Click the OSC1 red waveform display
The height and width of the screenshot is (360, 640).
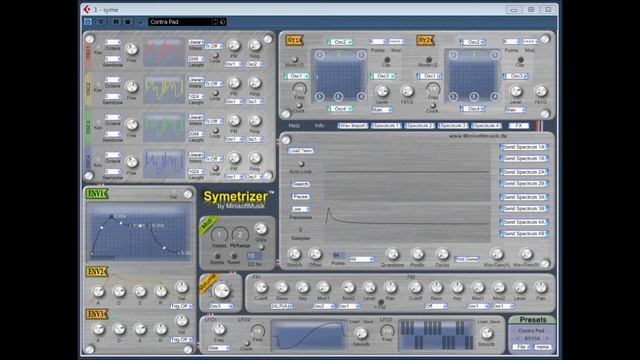[164, 52]
